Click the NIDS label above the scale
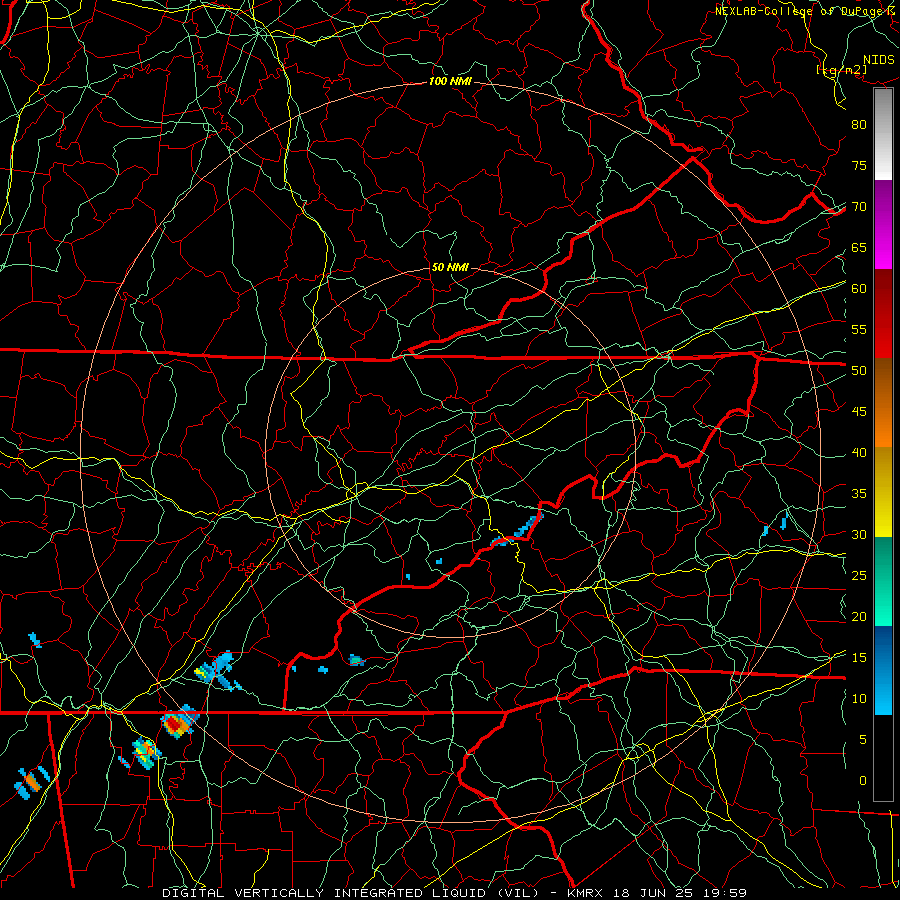This screenshot has height=900, width=900. (x=878, y=60)
